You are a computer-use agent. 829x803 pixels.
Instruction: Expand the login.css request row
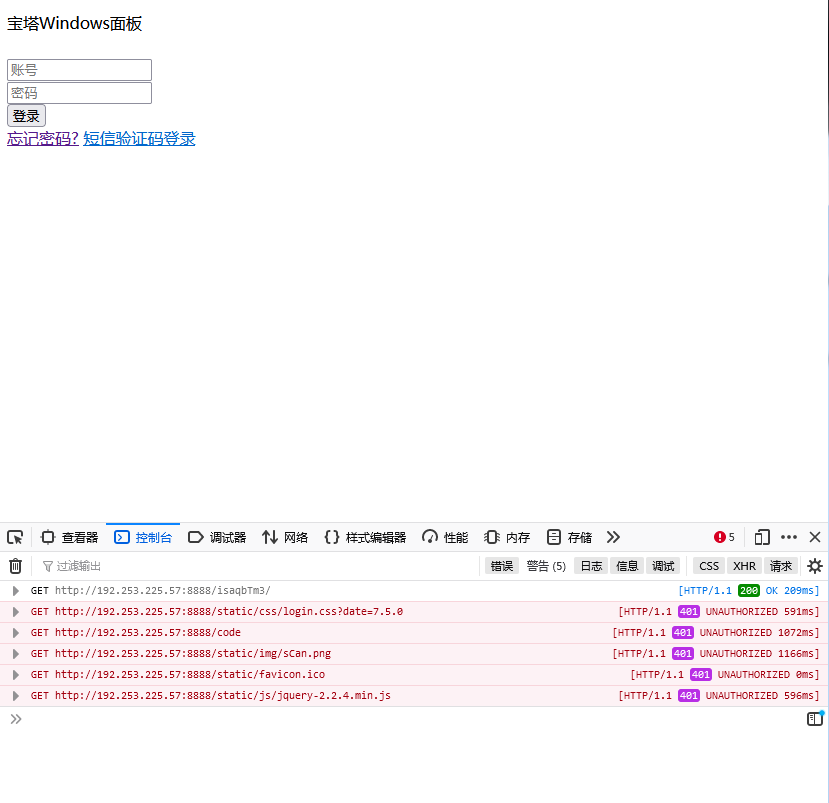(x=16, y=612)
